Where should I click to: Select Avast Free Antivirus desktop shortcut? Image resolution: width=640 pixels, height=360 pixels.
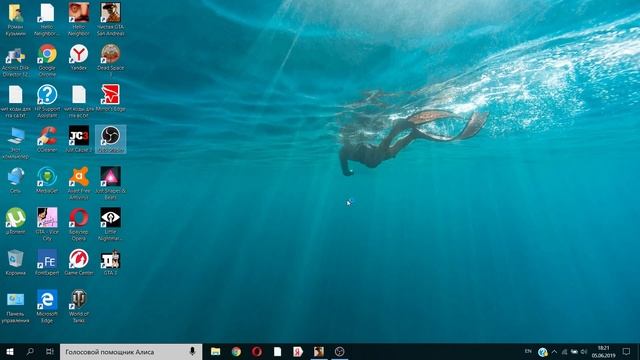[x=79, y=183]
